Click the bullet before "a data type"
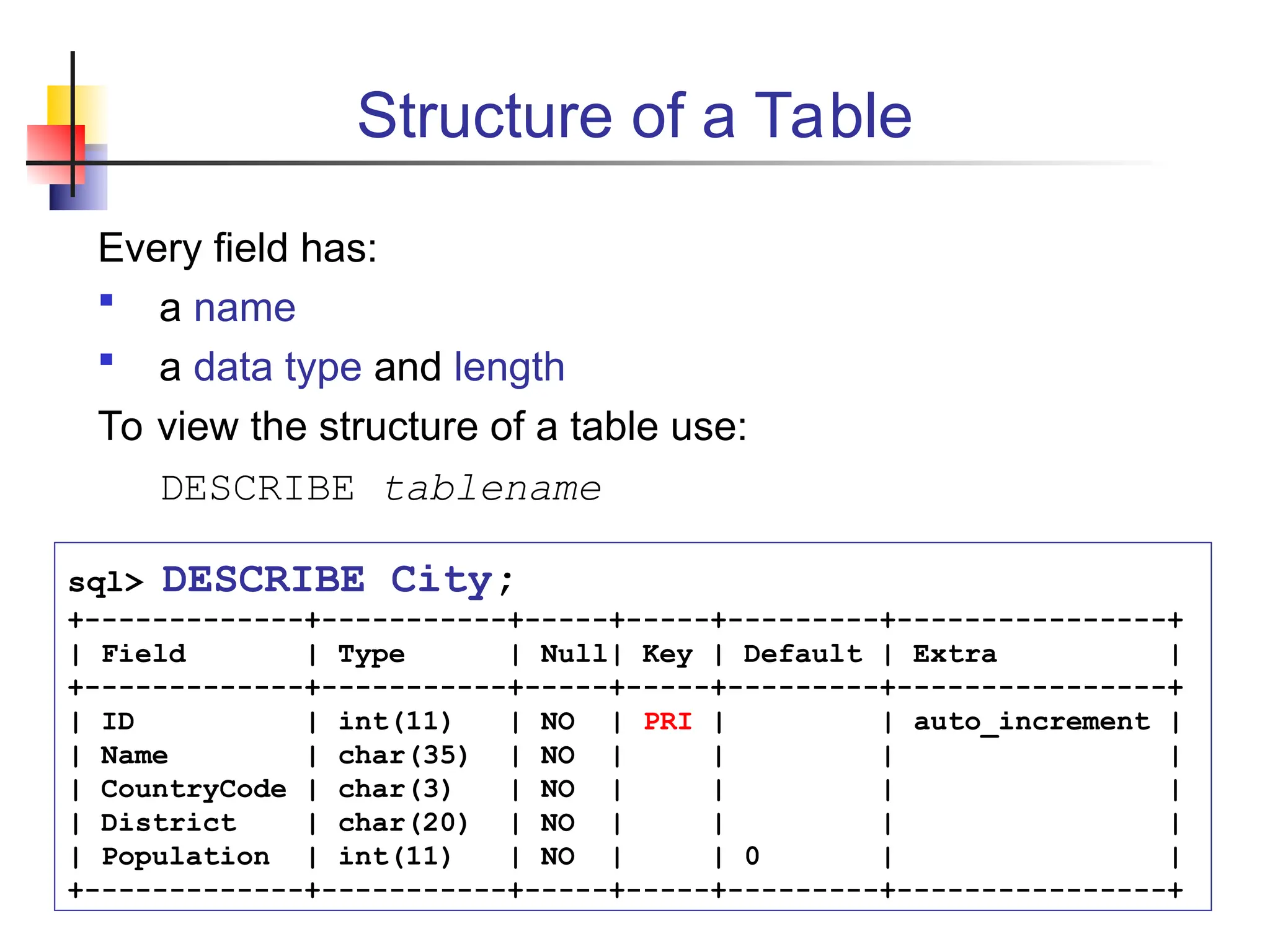Screen dimensions: 1270x952 pos(107,359)
